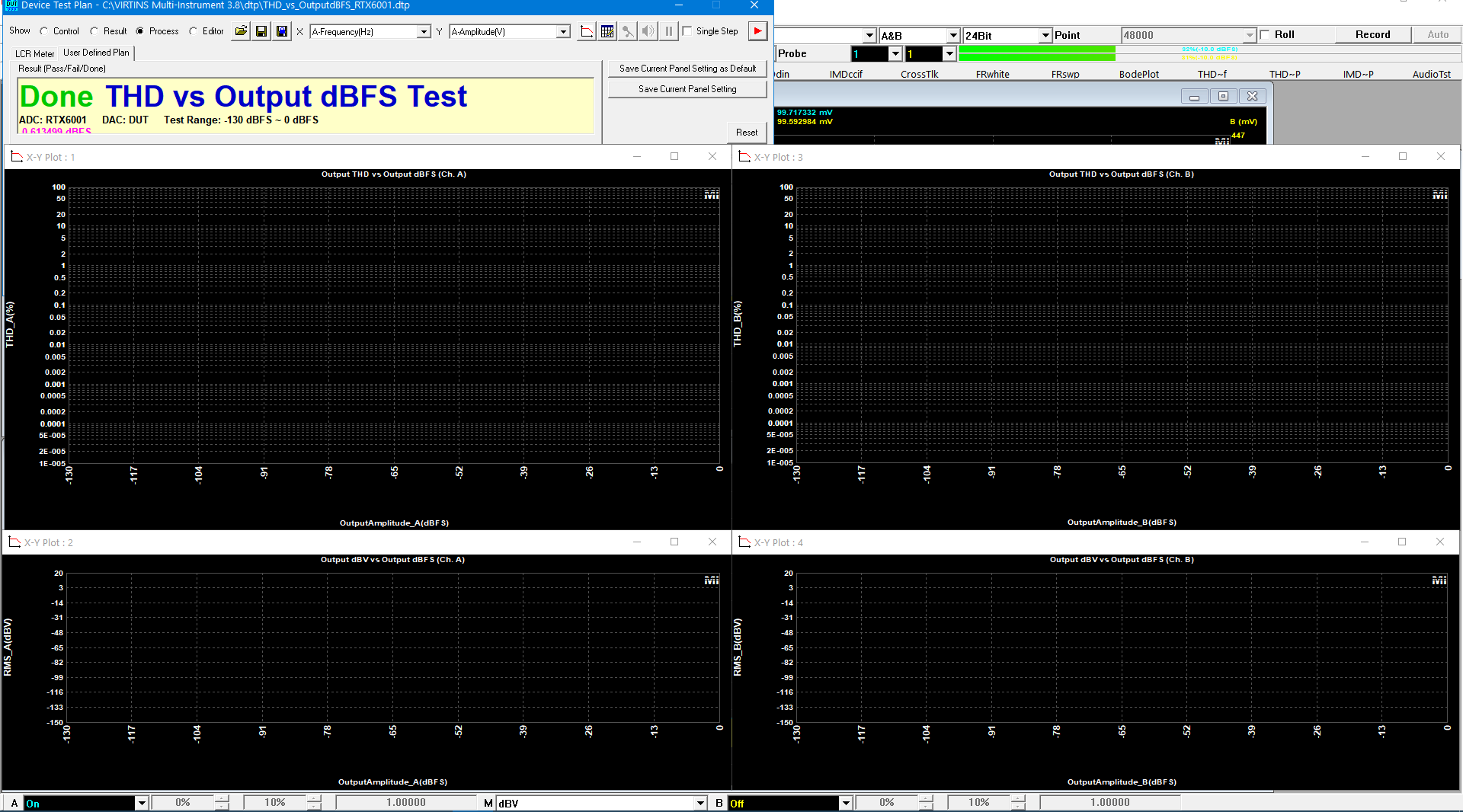The image size is (1463, 812).
Task: Increase channel A 0% stepper value
Action: (x=222, y=798)
